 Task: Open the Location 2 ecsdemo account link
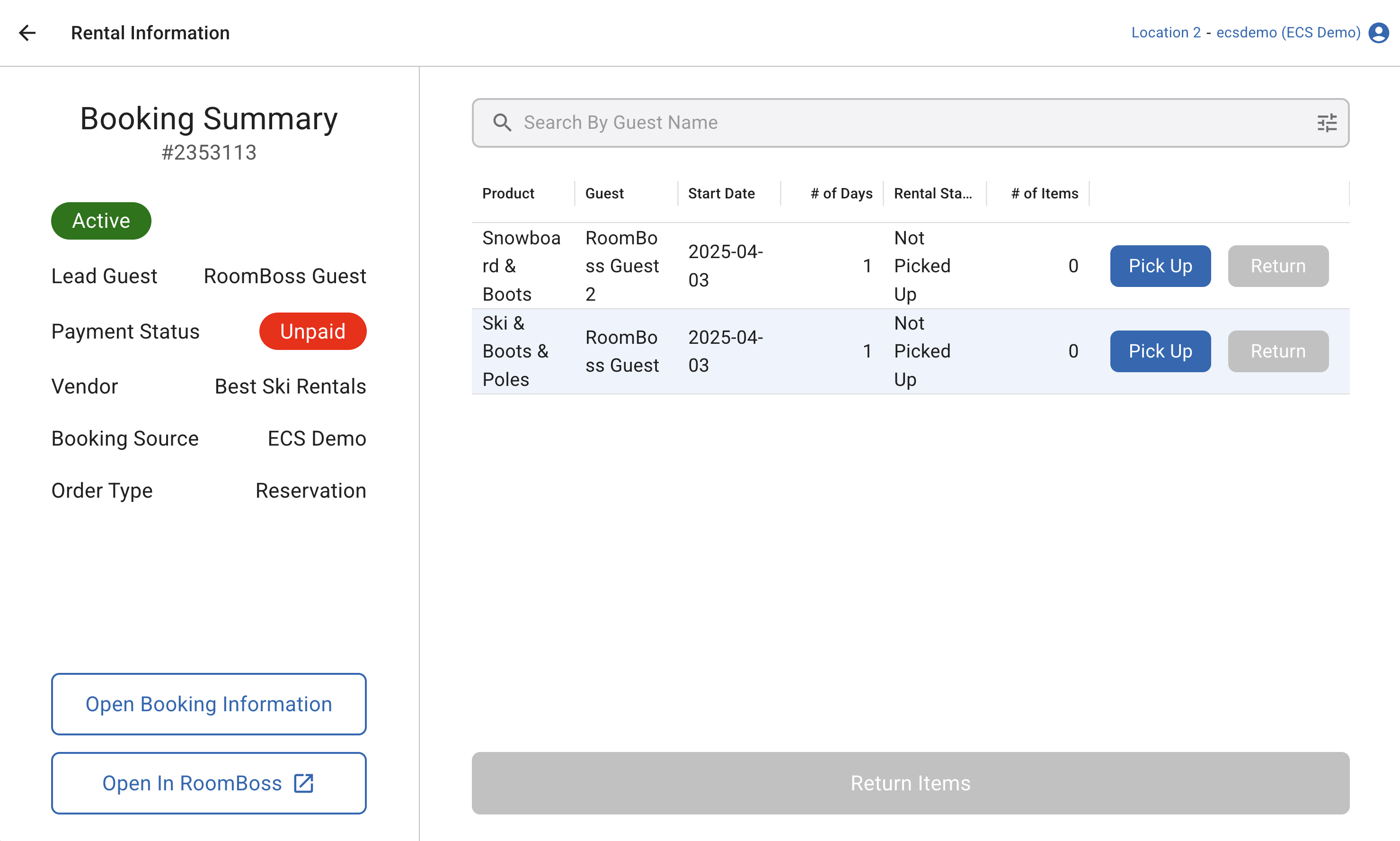(x=1245, y=33)
